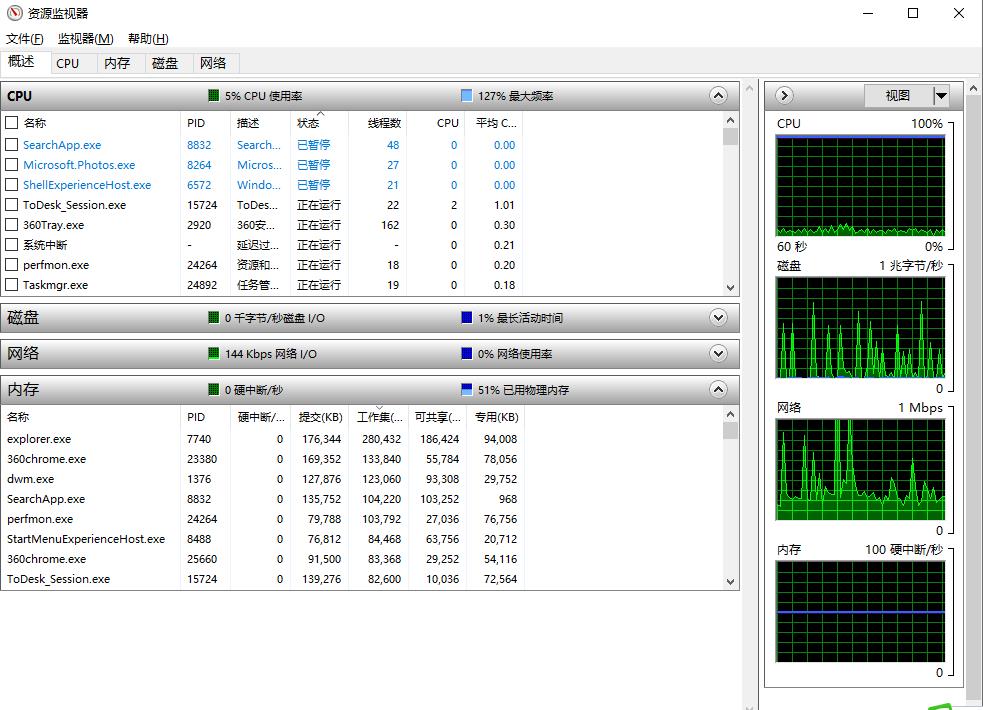Click the Microsoft.Photos.exe process name
983x710 pixels.
tap(79, 165)
